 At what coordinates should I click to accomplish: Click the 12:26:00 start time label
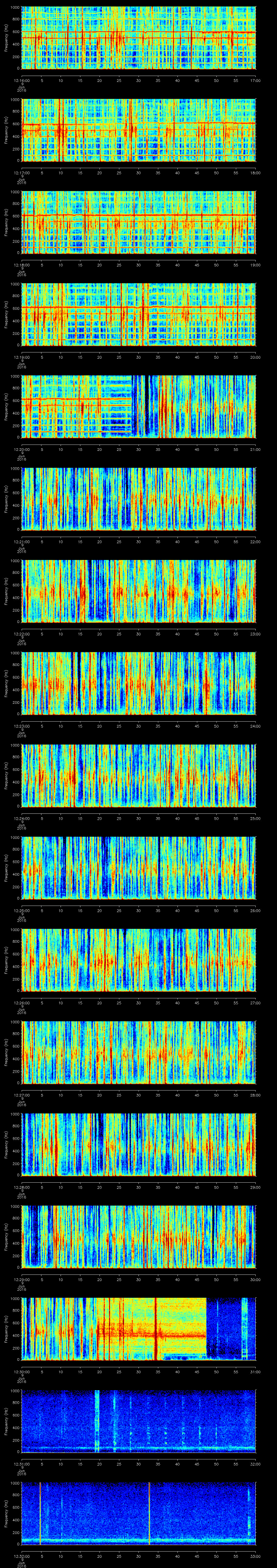[x=22, y=1003]
